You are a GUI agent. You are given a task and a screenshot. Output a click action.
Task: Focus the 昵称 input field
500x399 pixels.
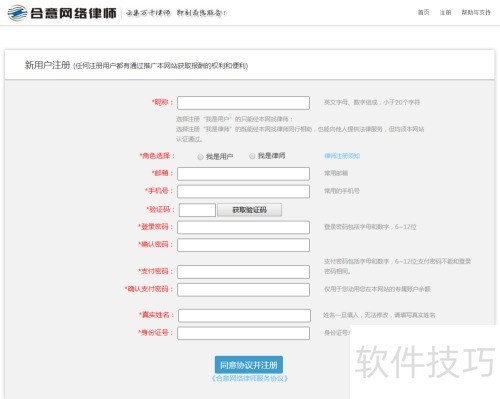tap(243, 103)
